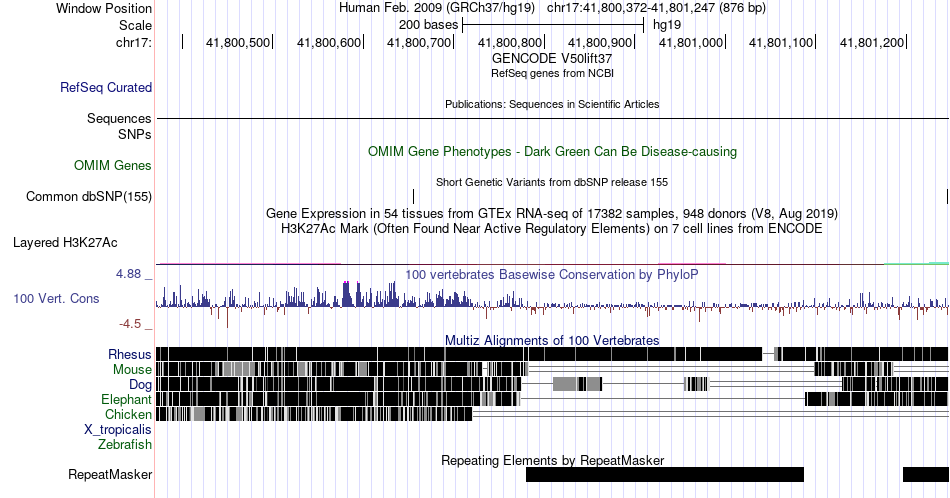Screen dimensions: 950x498
Task: Click the GENCODE V50lift37 track title
Action: point(552,59)
